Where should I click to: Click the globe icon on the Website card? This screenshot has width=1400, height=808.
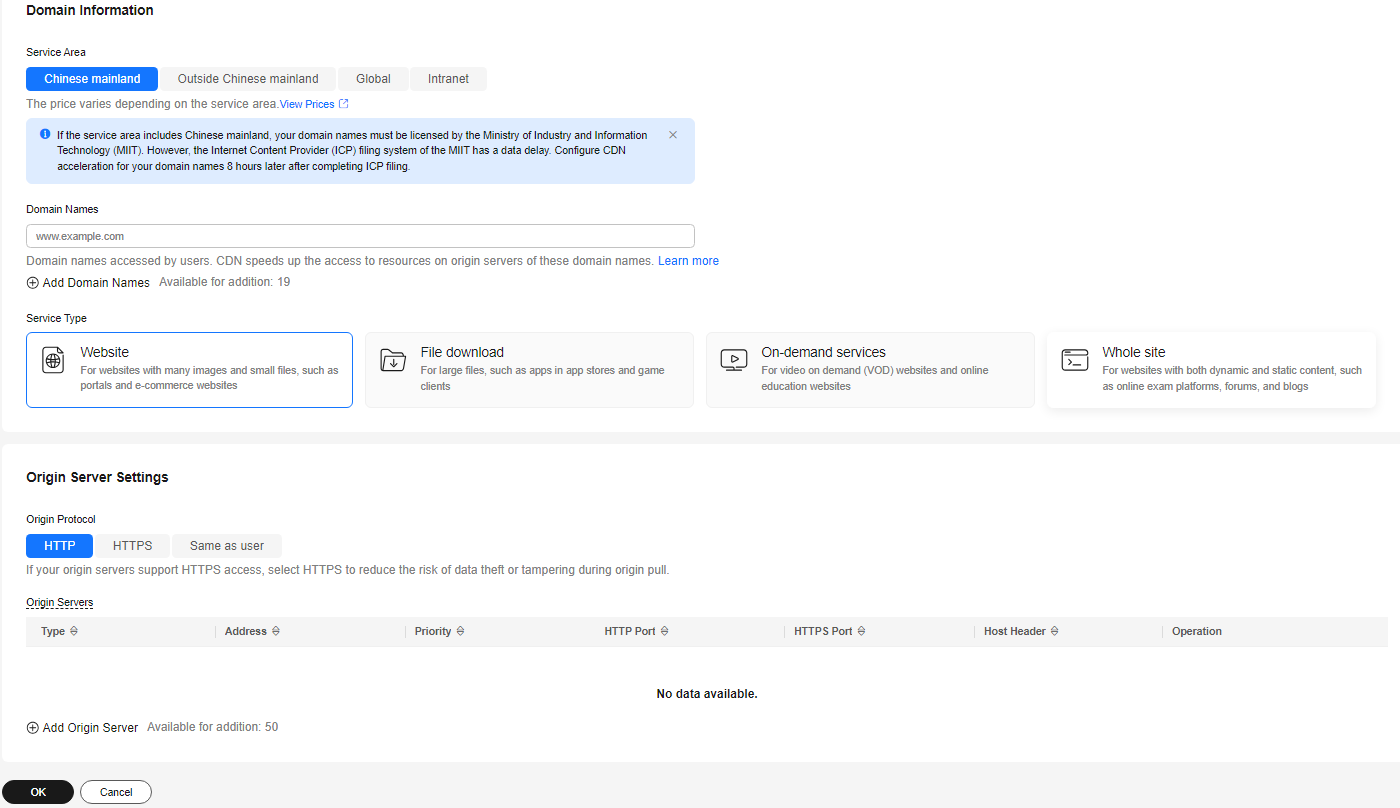click(x=53, y=361)
